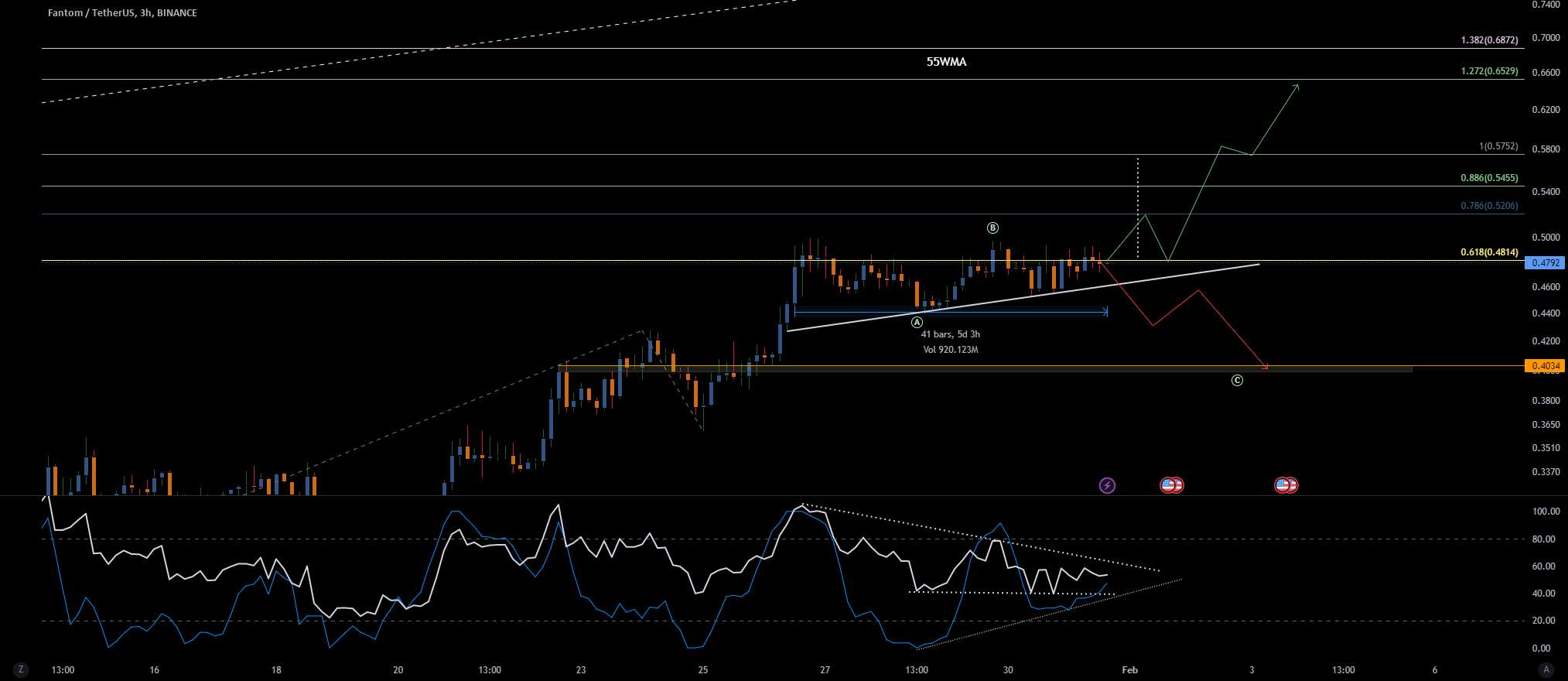Click the 1.272(0.6529) Fibonacci label

[1489, 70]
